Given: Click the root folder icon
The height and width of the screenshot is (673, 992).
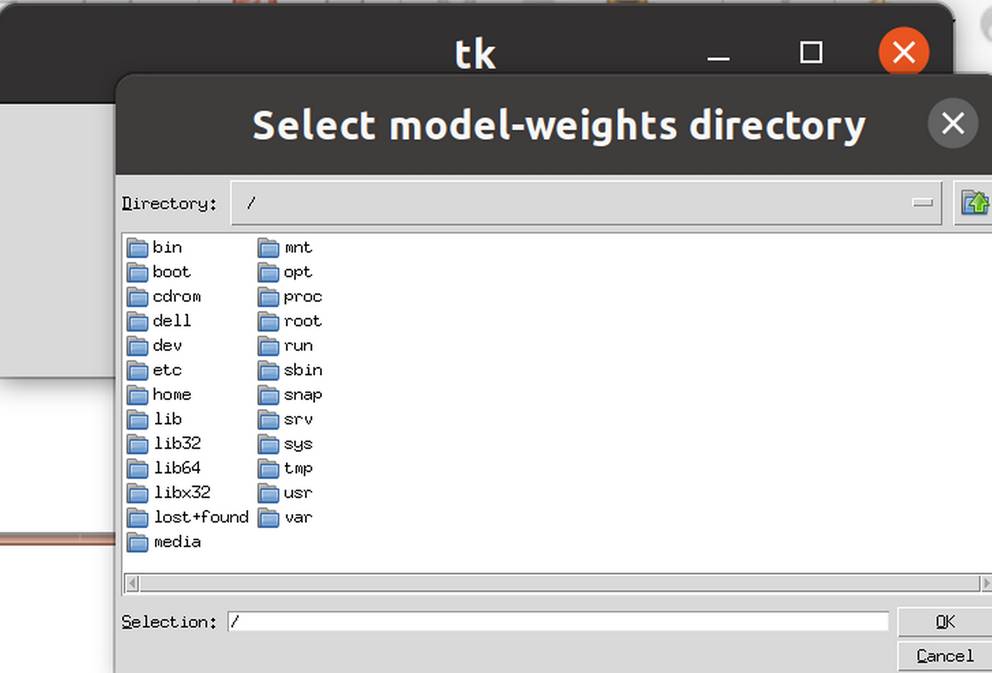Looking at the screenshot, I should (268, 321).
